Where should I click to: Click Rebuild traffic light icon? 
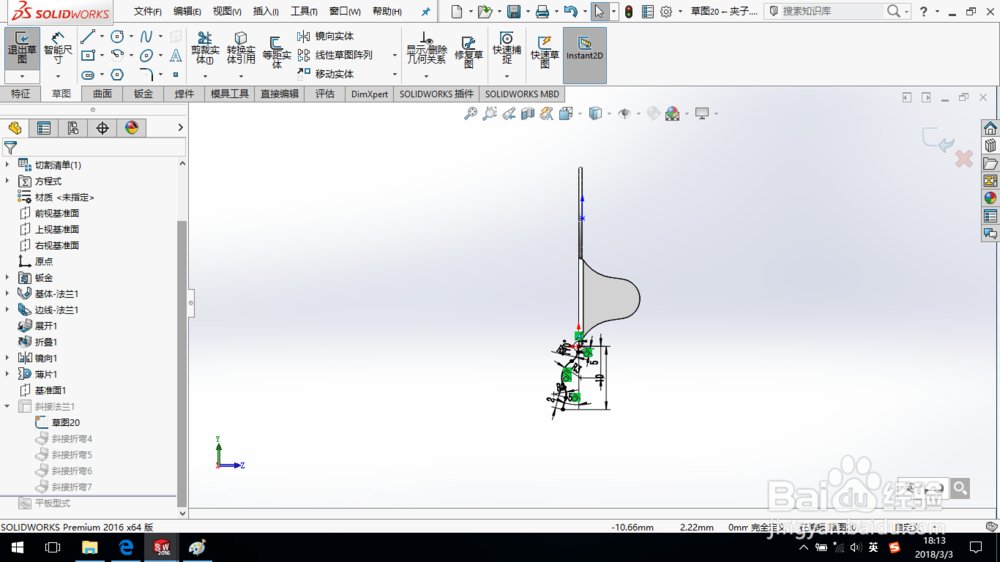(x=629, y=11)
